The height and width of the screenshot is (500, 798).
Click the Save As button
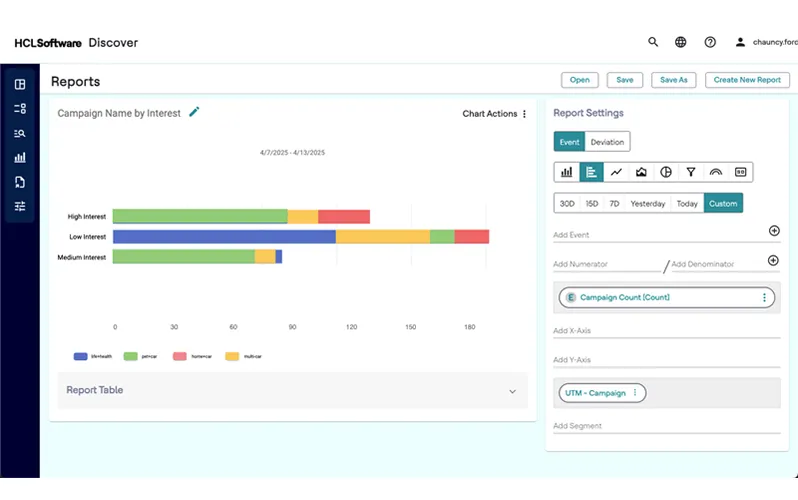pyautogui.click(x=674, y=80)
